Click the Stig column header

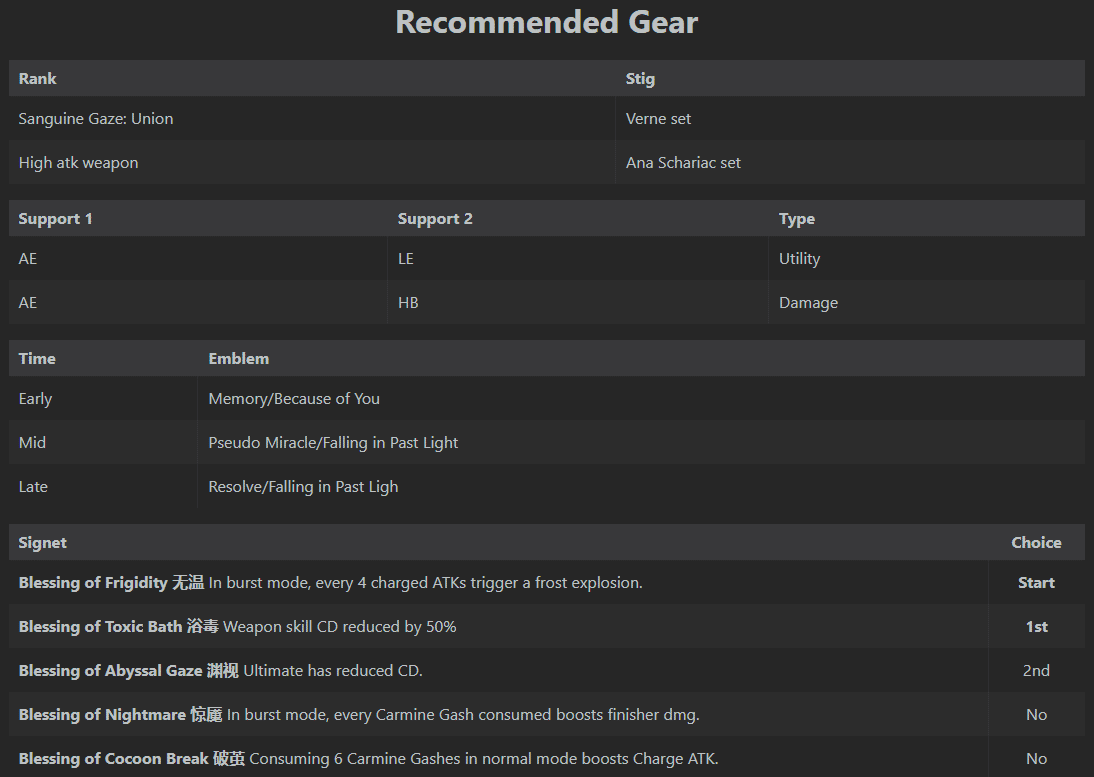[640, 79]
